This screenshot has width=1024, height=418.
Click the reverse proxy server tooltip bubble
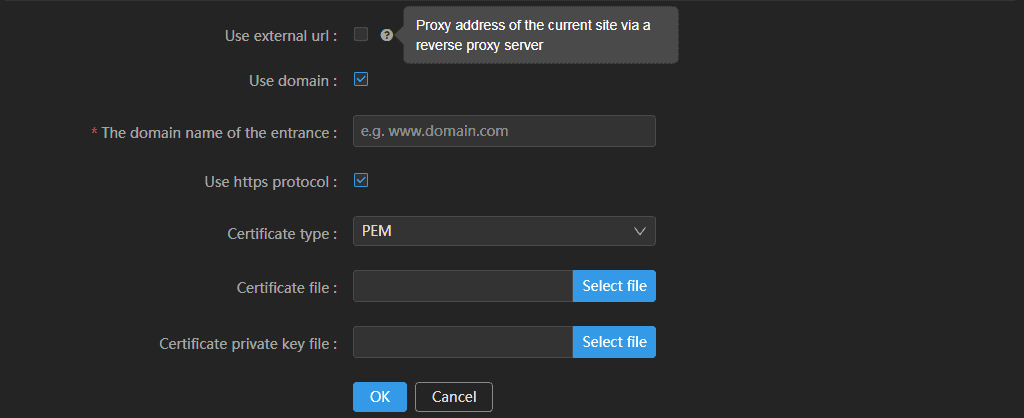click(541, 35)
